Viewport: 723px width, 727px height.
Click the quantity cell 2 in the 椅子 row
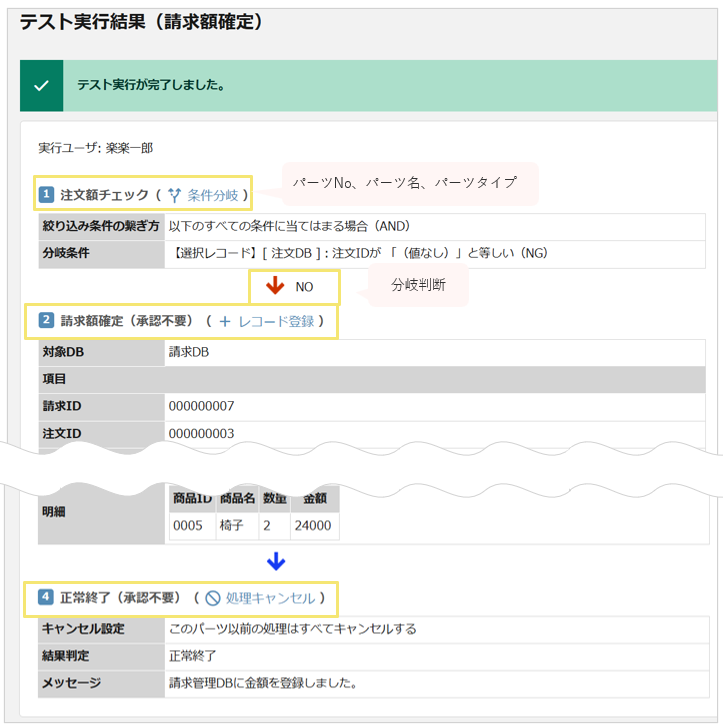coord(275,526)
